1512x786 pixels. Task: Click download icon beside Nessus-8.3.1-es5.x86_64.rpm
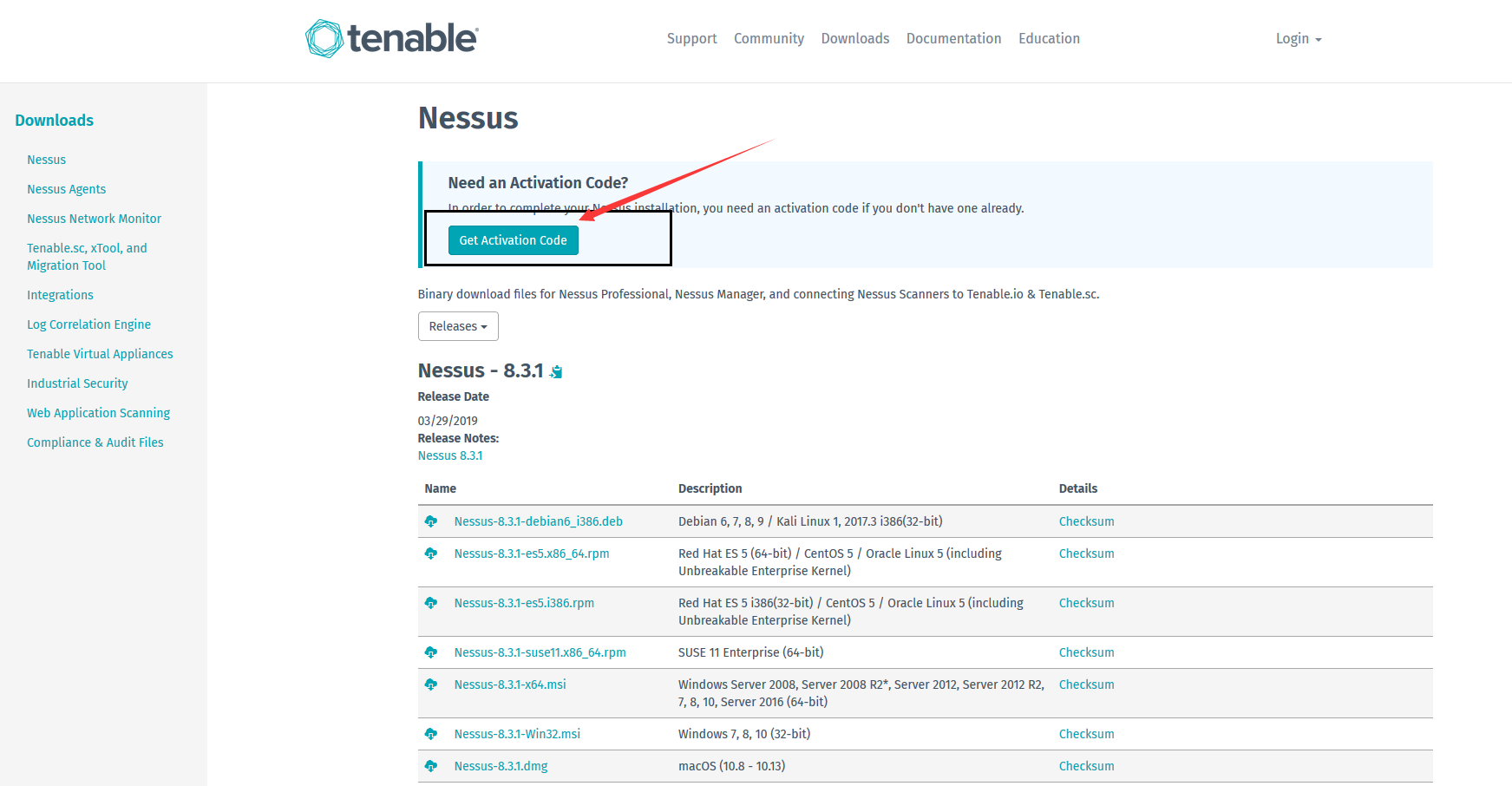pos(431,553)
